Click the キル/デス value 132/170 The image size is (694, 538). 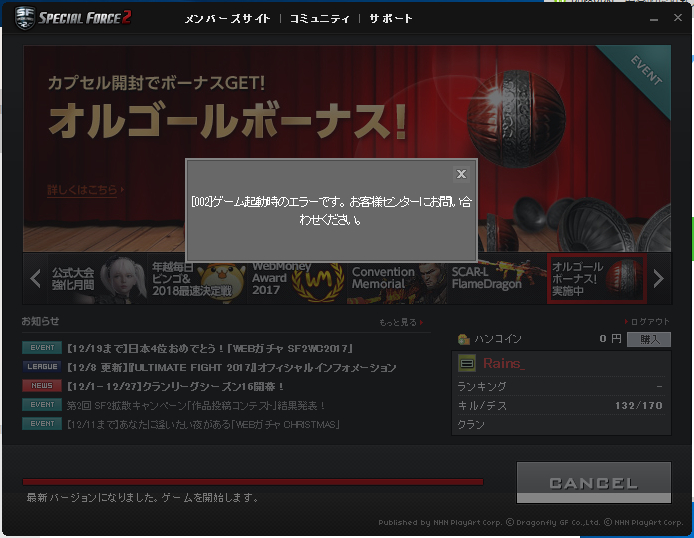[639, 406]
